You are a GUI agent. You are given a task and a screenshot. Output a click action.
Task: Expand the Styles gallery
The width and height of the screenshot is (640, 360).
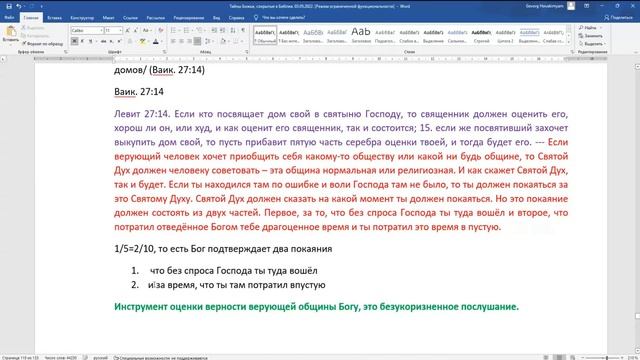569,42
